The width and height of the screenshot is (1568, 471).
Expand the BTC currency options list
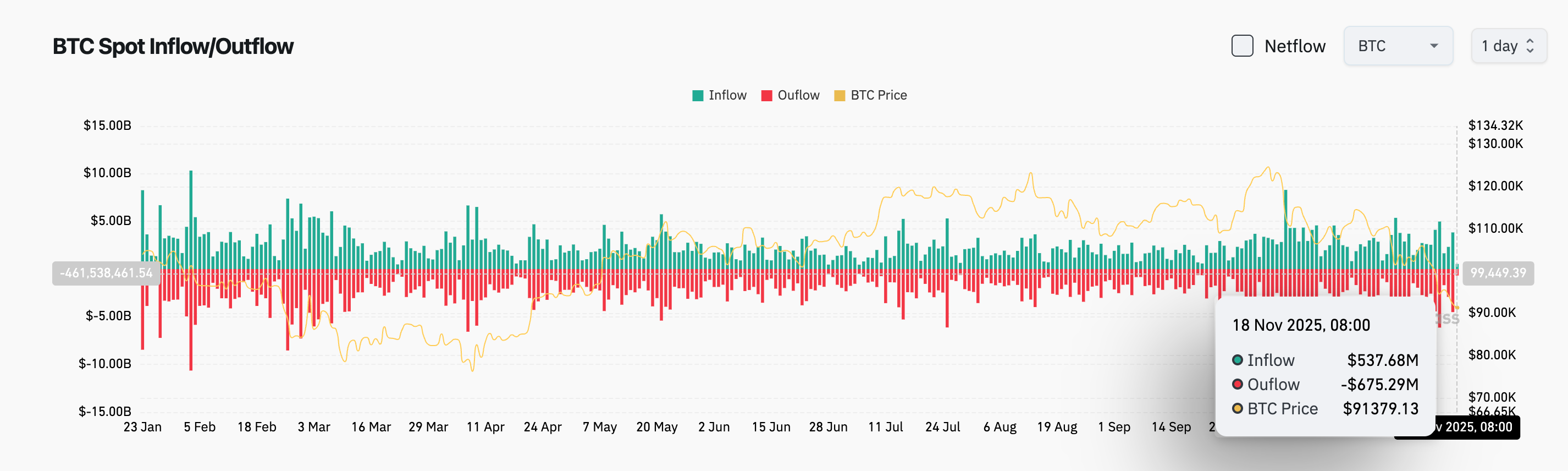pyautogui.click(x=1398, y=46)
